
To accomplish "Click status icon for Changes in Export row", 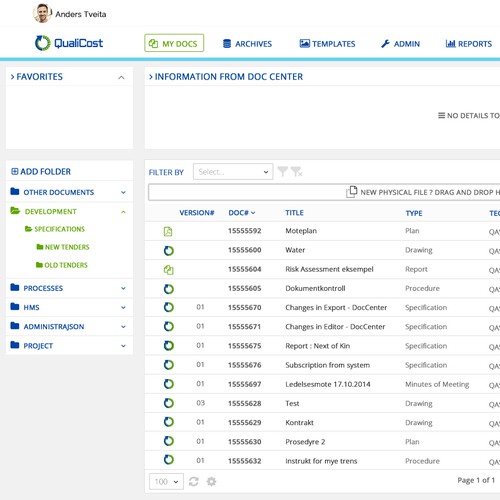I will click(x=169, y=307).
